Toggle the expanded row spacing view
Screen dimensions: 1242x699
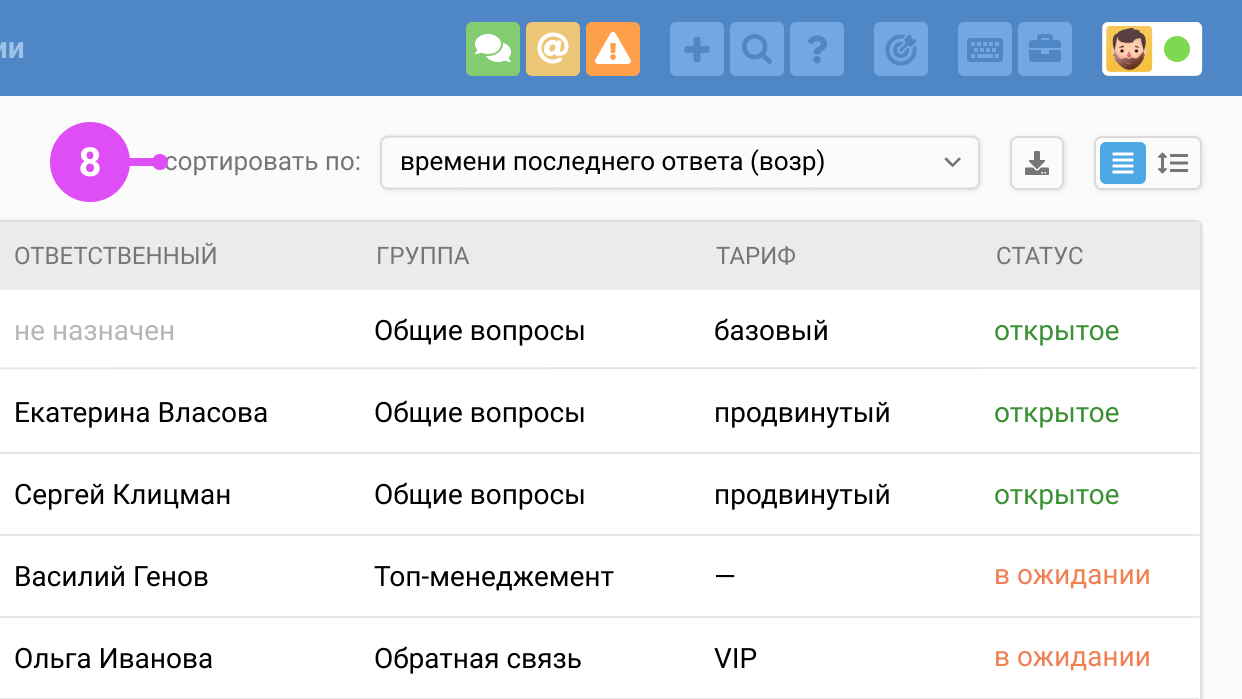(x=1174, y=162)
